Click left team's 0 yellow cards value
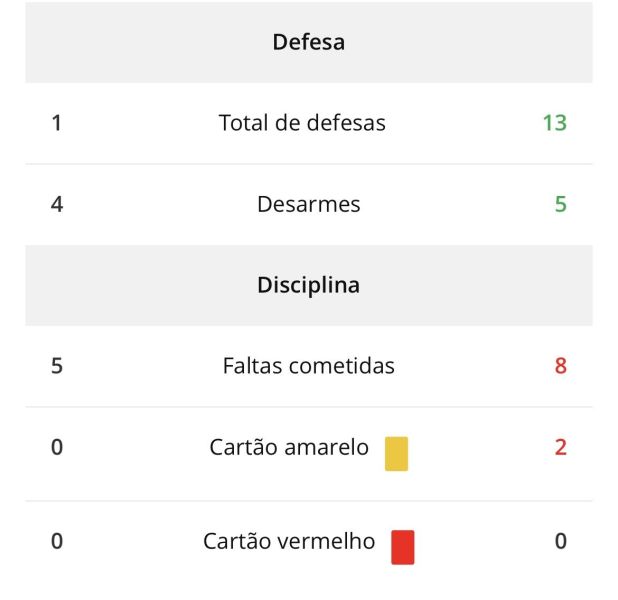 (56, 447)
